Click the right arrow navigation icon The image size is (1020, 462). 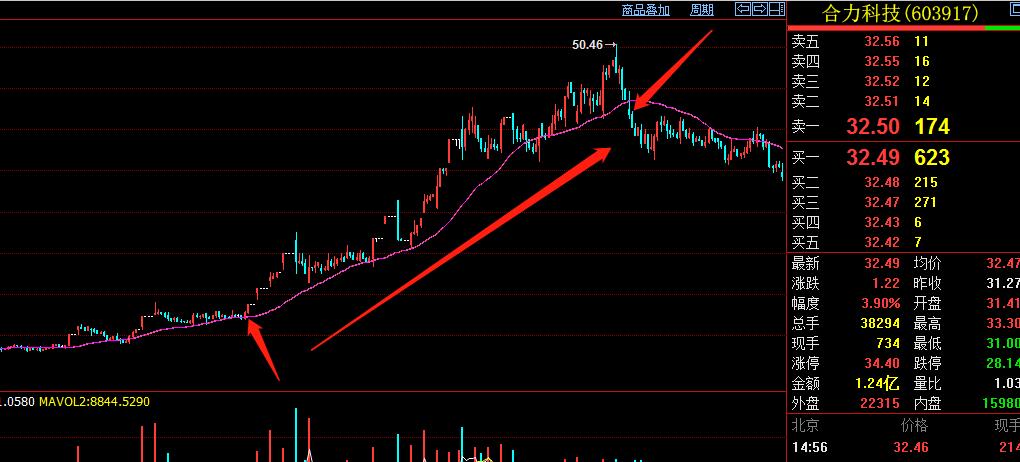pyautogui.click(x=758, y=9)
